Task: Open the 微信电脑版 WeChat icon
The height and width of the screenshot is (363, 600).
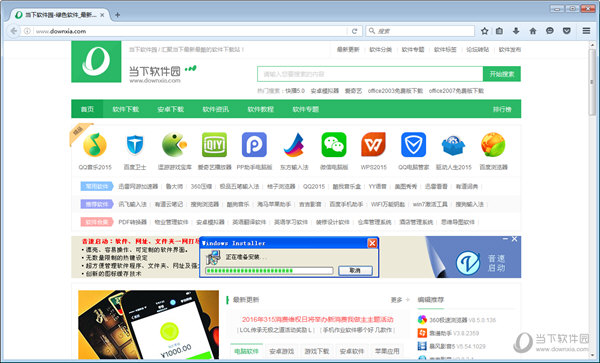Action: tap(334, 145)
